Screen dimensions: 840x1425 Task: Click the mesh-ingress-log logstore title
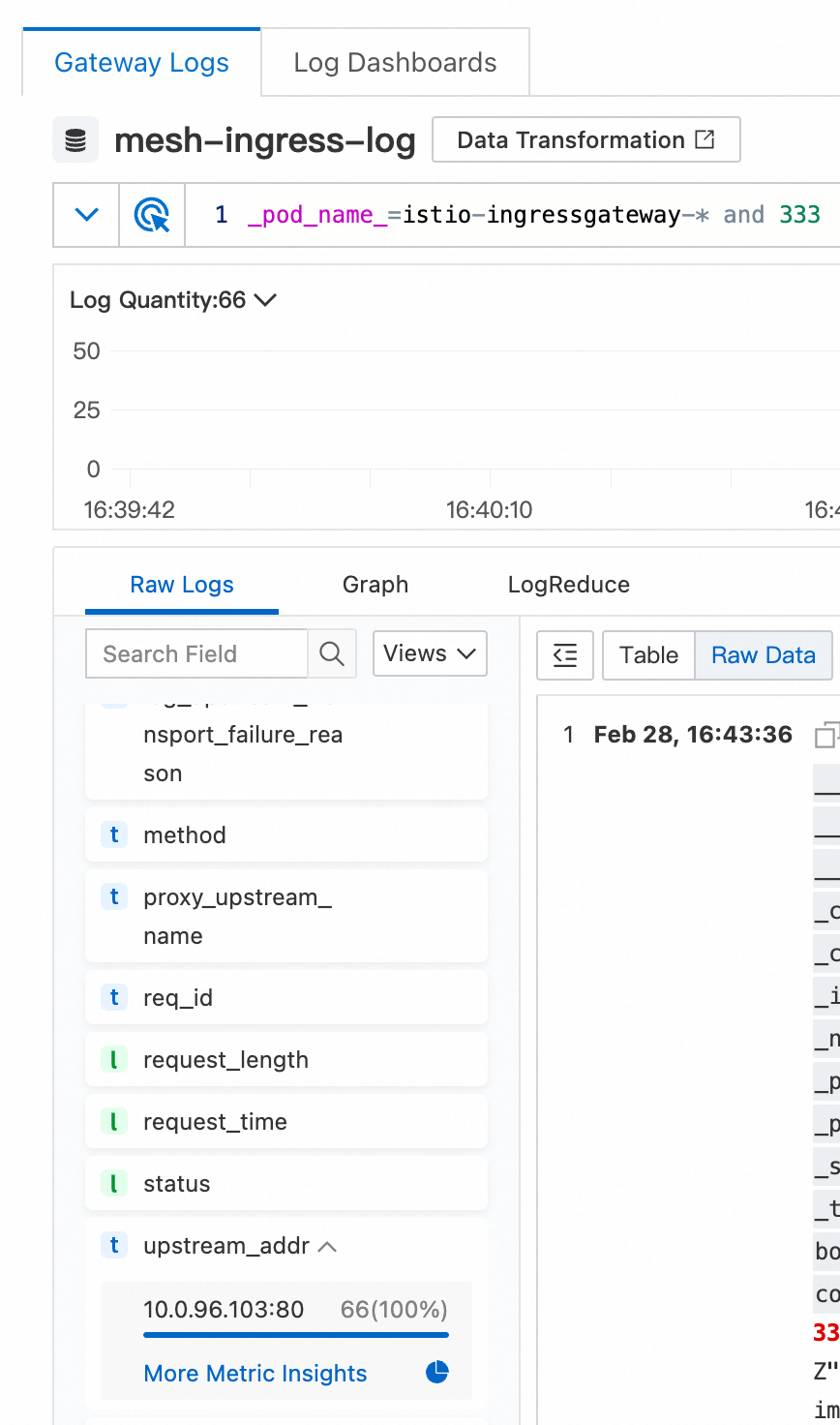pyautogui.click(x=265, y=140)
